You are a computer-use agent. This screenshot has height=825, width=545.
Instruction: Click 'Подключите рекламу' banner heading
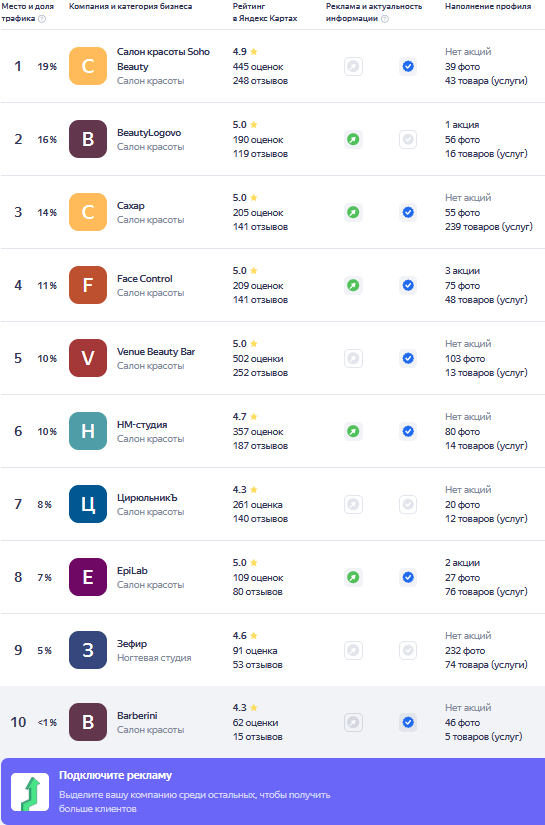[115, 775]
